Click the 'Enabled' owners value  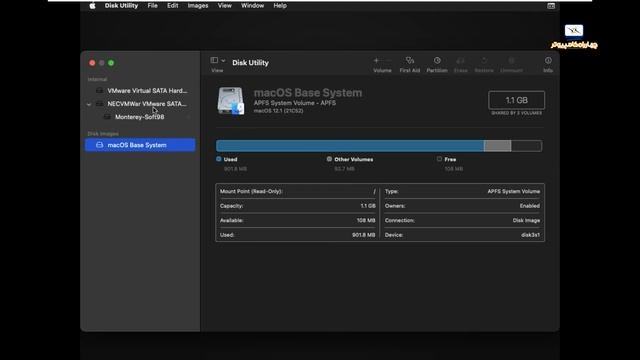(529, 206)
